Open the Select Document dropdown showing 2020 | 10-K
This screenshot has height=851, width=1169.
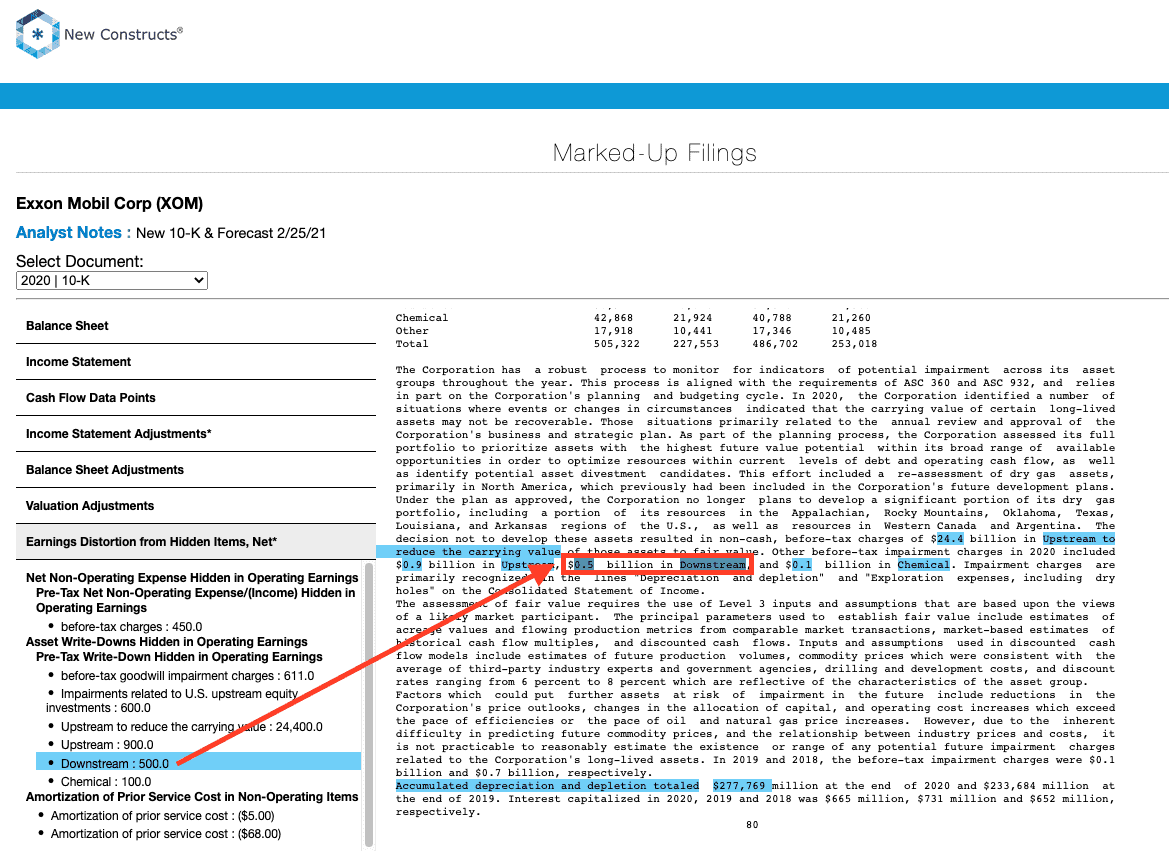click(x=112, y=280)
